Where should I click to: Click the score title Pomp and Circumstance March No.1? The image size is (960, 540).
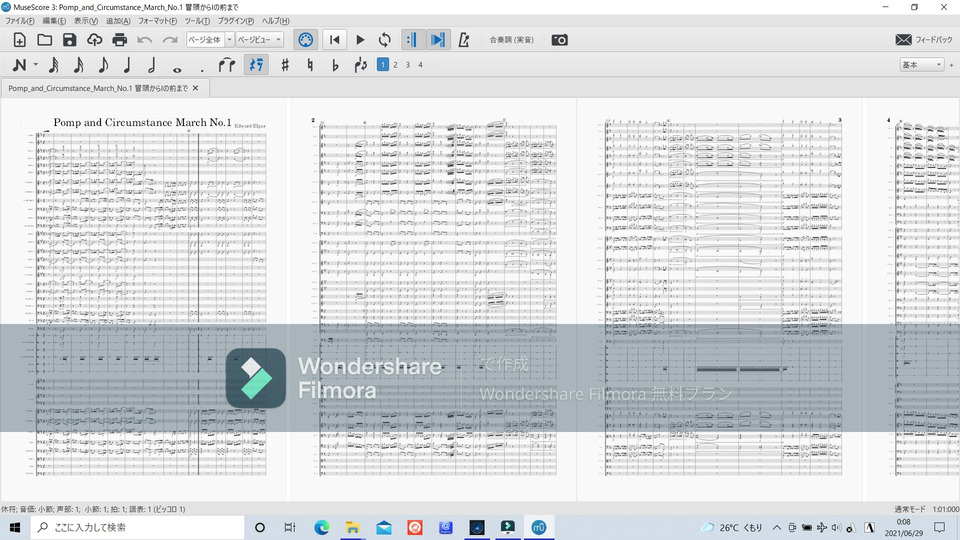pyautogui.click(x=142, y=122)
